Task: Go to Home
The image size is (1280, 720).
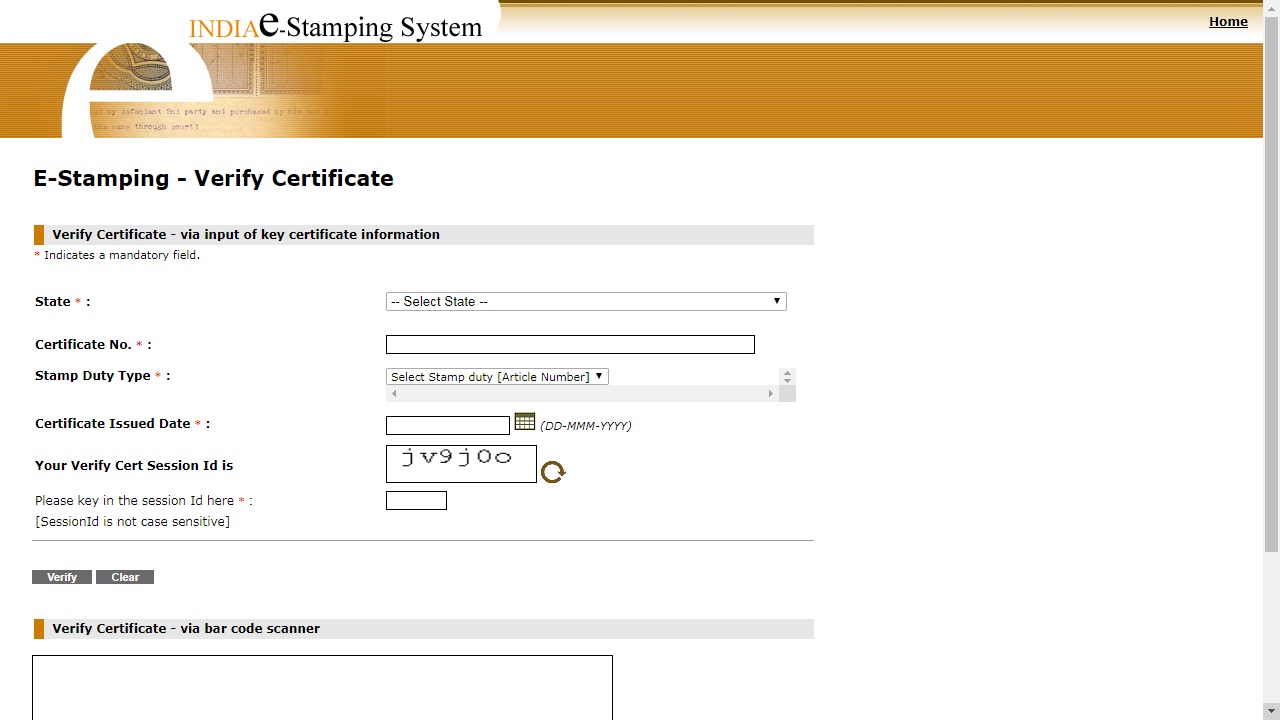Action: [x=1228, y=21]
